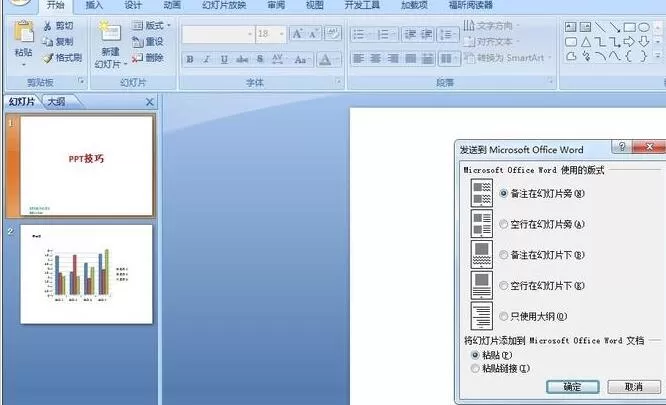Select 空行在幻灯片旁 radio option
The image size is (666, 405).
pos(503,224)
